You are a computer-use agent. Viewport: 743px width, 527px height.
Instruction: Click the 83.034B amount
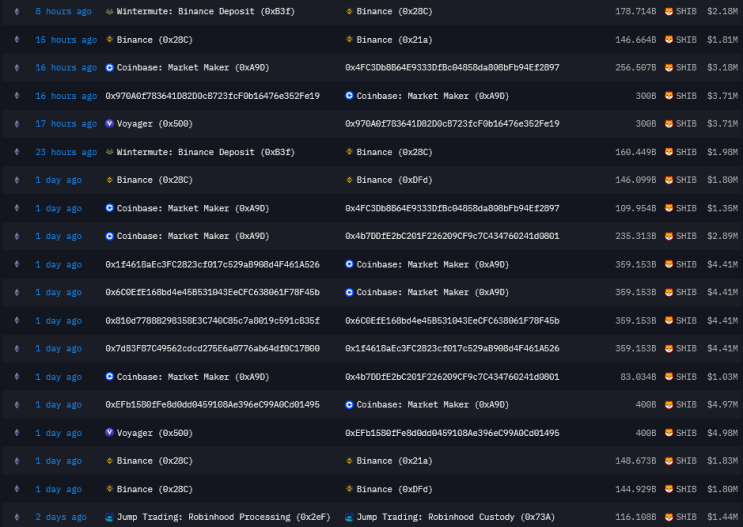click(638, 377)
